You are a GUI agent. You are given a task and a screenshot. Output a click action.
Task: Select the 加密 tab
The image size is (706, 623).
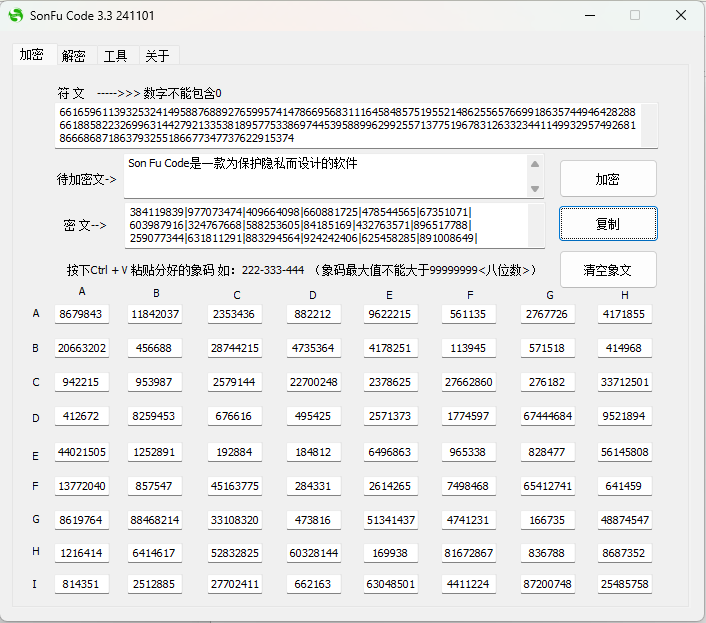32,55
